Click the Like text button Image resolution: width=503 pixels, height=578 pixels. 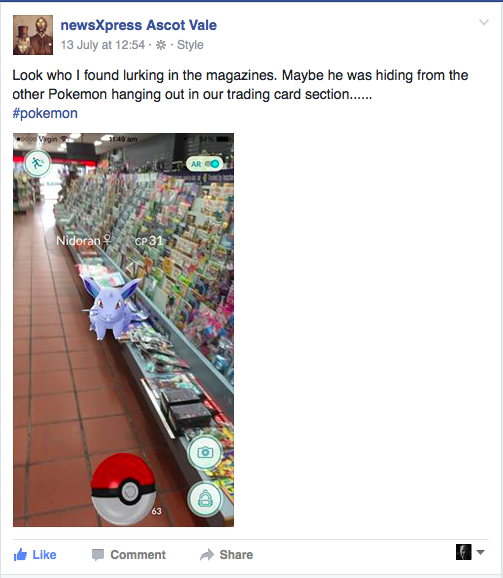click(x=44, y=554)
